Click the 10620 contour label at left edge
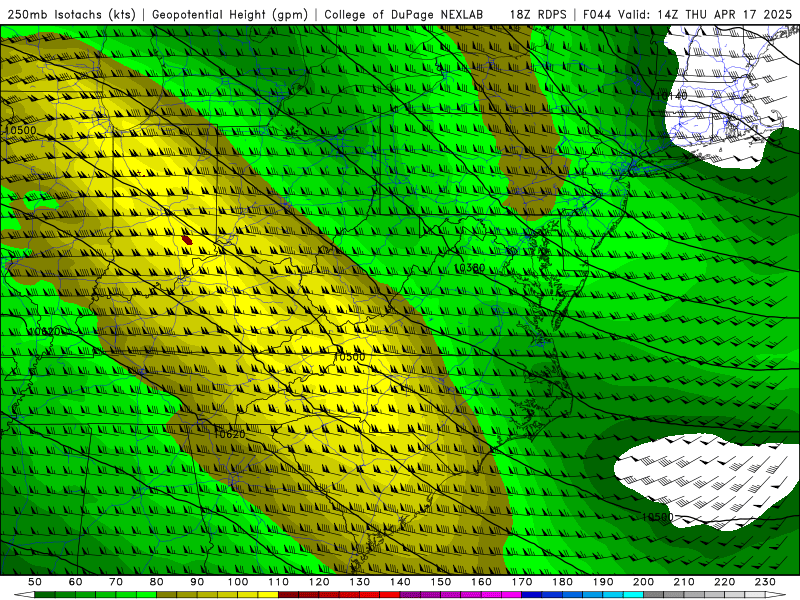Viewport: 800px width, 600px height. [x=45, y=332]
